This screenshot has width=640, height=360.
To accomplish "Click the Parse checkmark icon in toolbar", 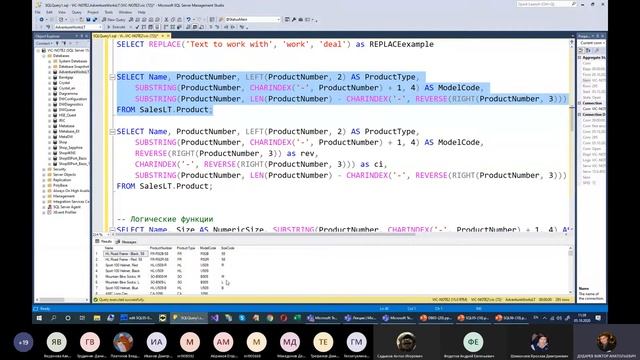I will point(137,27).
